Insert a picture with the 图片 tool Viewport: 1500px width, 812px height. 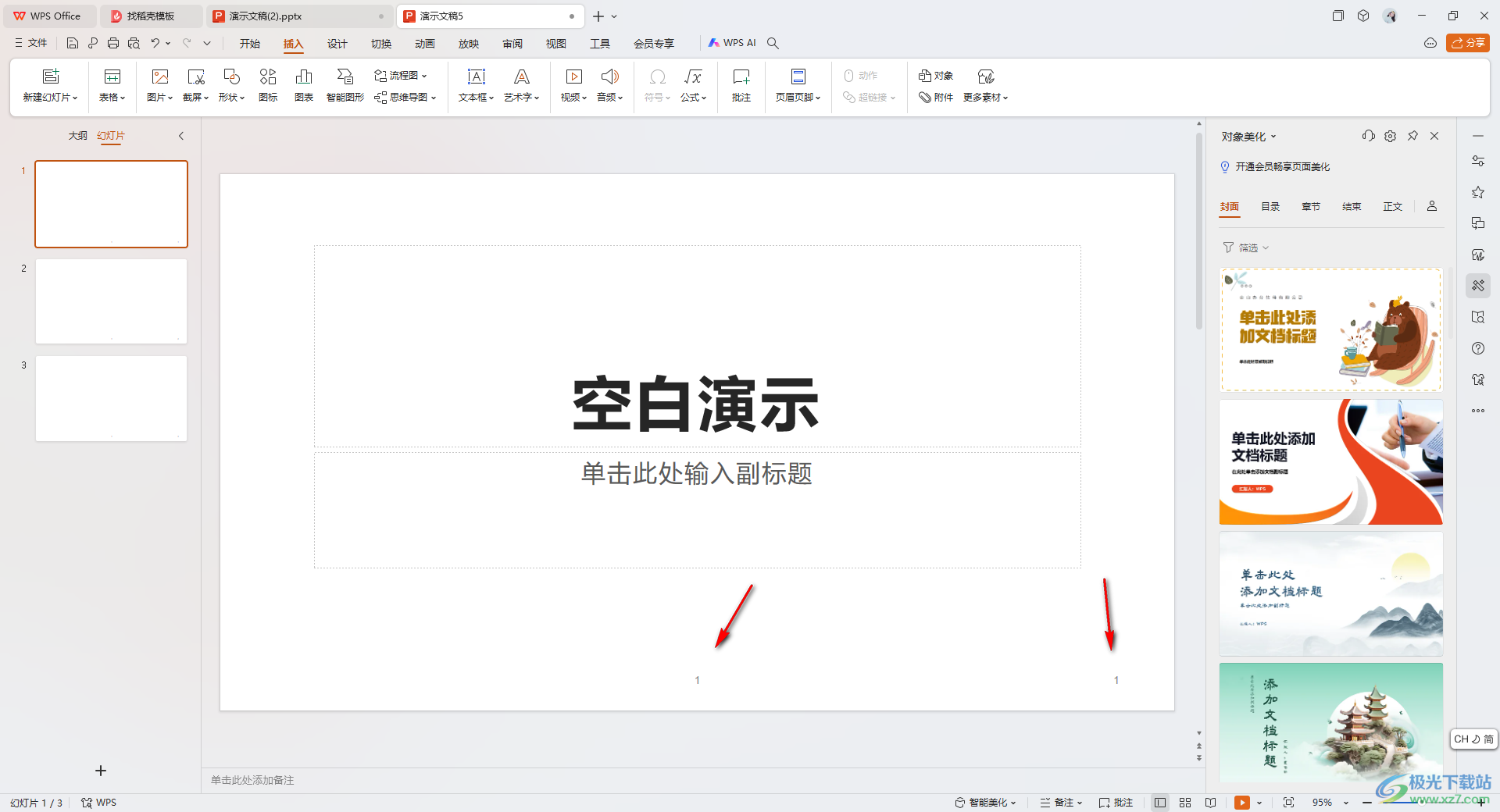coord(159,85)
